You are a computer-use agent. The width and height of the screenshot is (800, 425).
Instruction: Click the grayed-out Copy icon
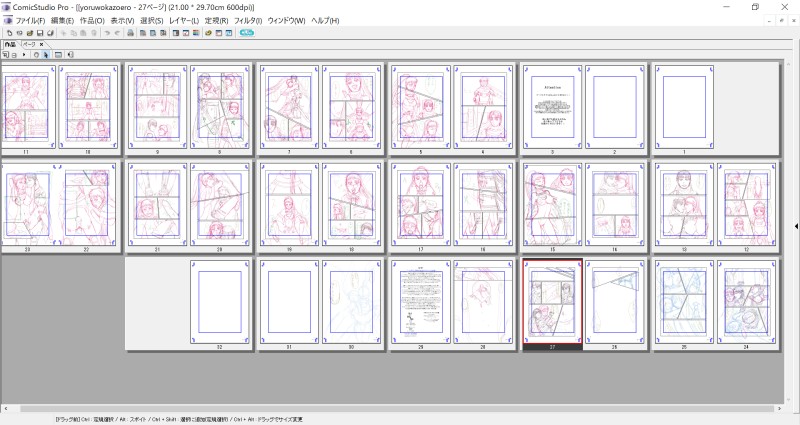coord(73,33)
